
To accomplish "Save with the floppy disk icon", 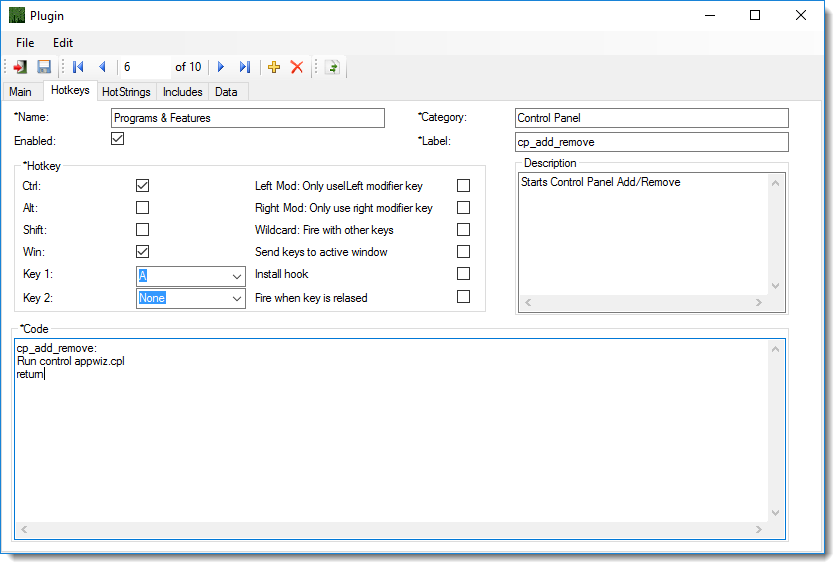I will tap(44, 67).
